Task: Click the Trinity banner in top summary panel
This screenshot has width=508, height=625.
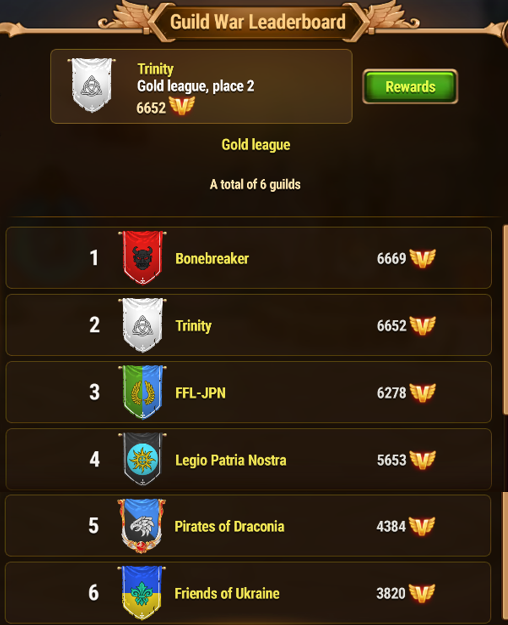Action: [92, 85]
